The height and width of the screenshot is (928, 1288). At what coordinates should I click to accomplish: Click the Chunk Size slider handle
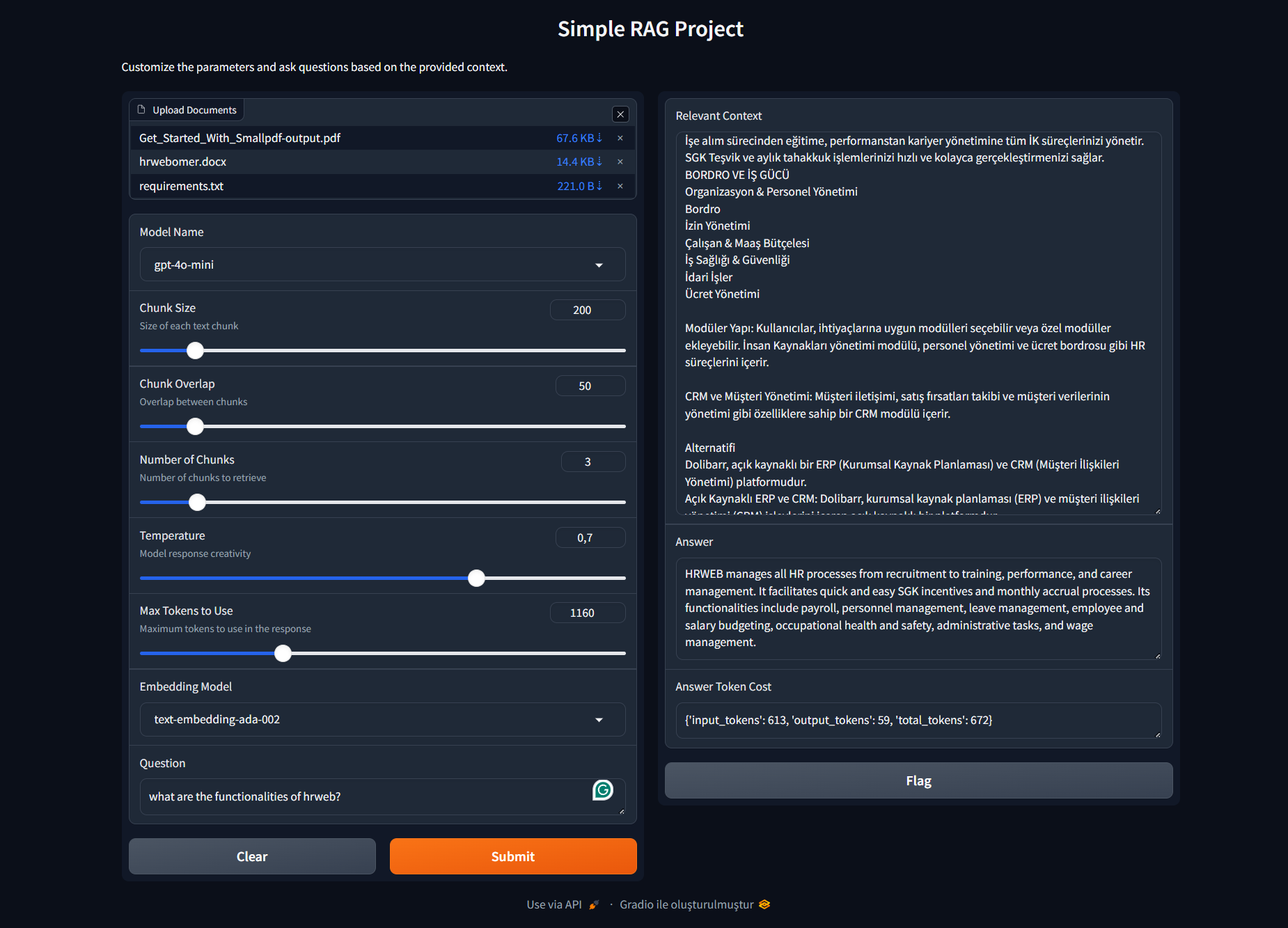click(x=196, y=350)
